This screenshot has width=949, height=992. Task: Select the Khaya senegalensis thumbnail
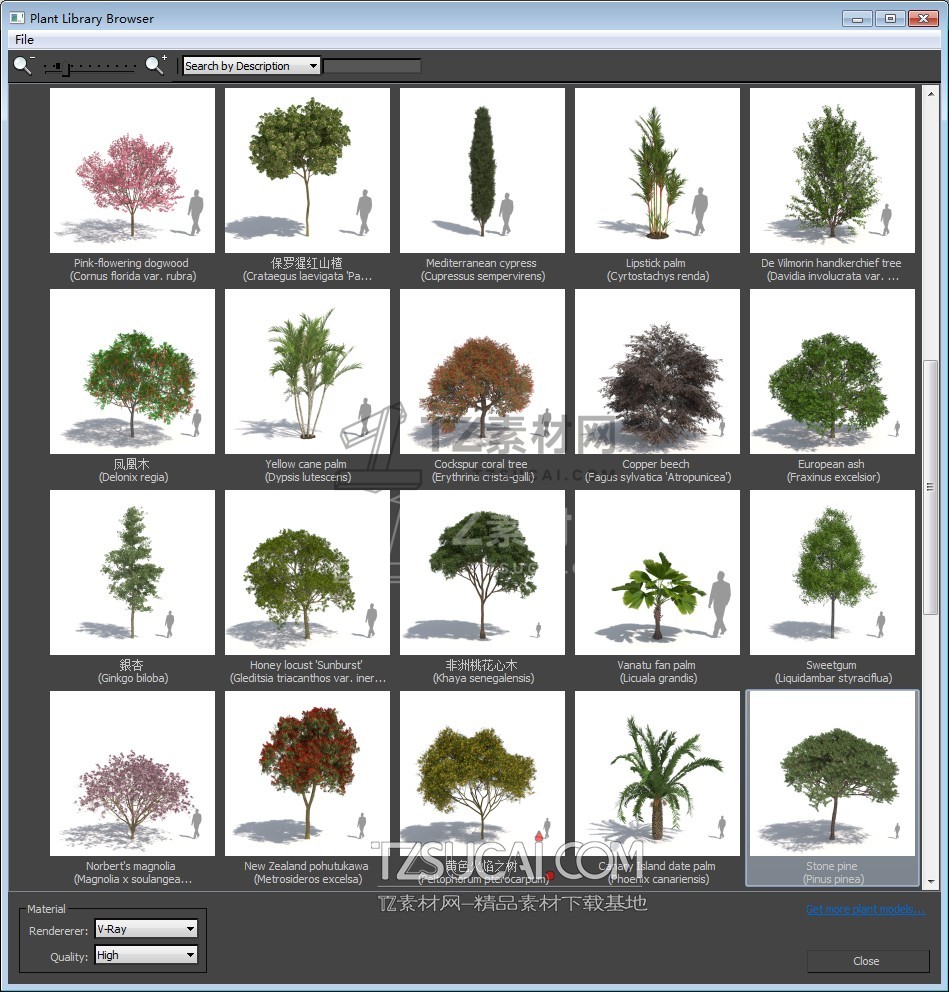(482, 573)
